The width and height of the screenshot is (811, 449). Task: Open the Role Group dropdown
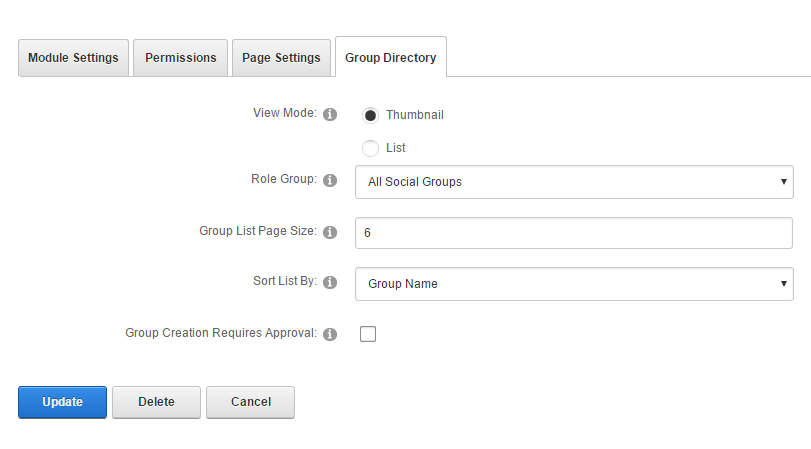point(574,182)
